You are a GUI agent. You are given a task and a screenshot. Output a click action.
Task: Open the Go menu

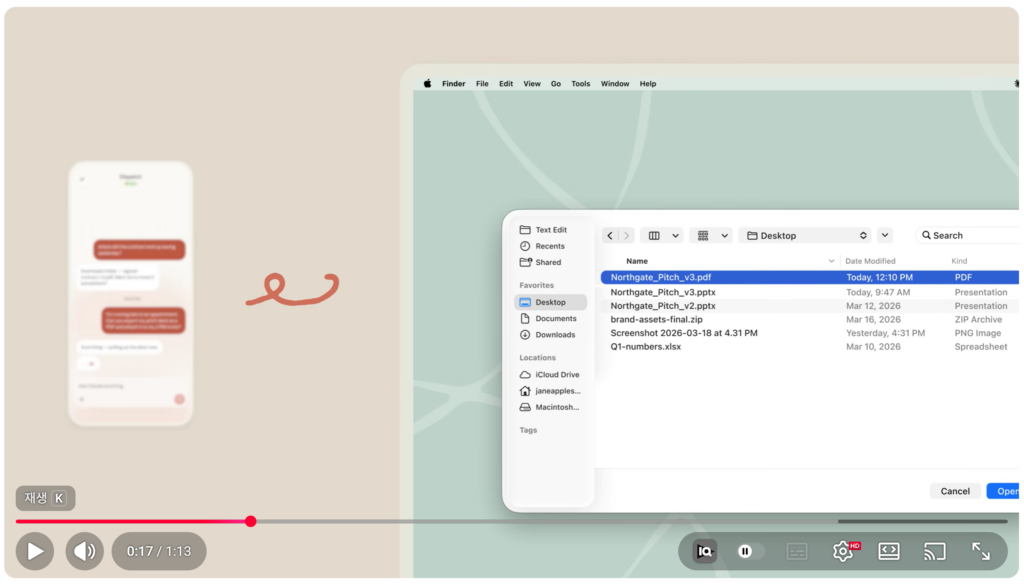click(x=556, y=84)
